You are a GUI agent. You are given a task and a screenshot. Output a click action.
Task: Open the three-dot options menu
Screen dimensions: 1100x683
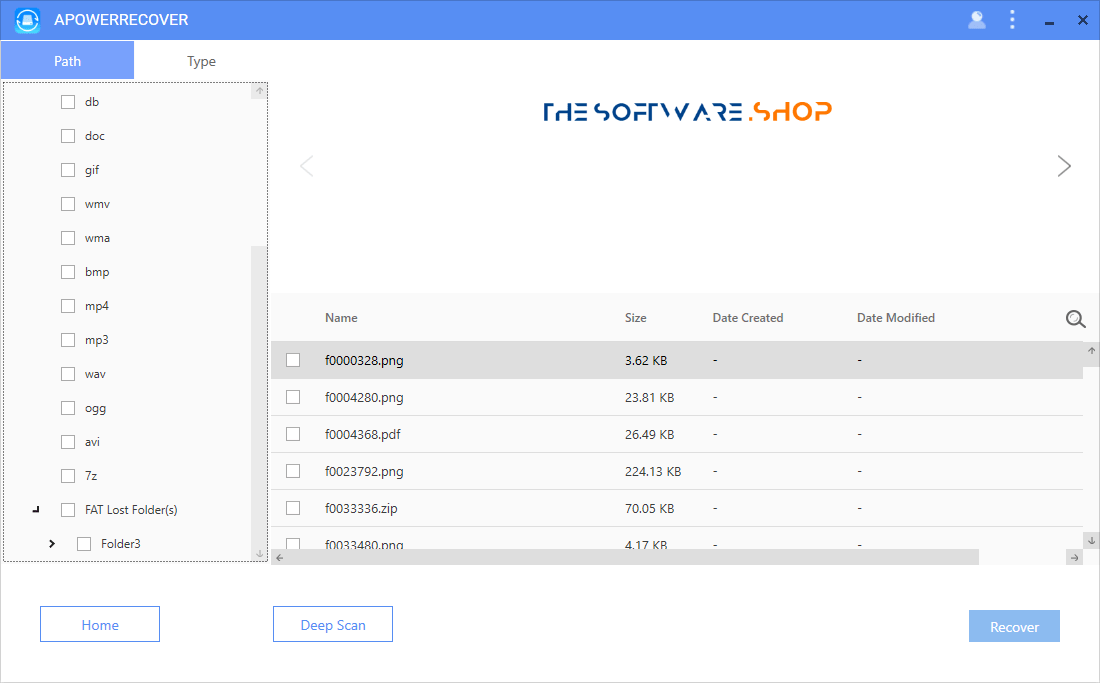coord(1012,20)
